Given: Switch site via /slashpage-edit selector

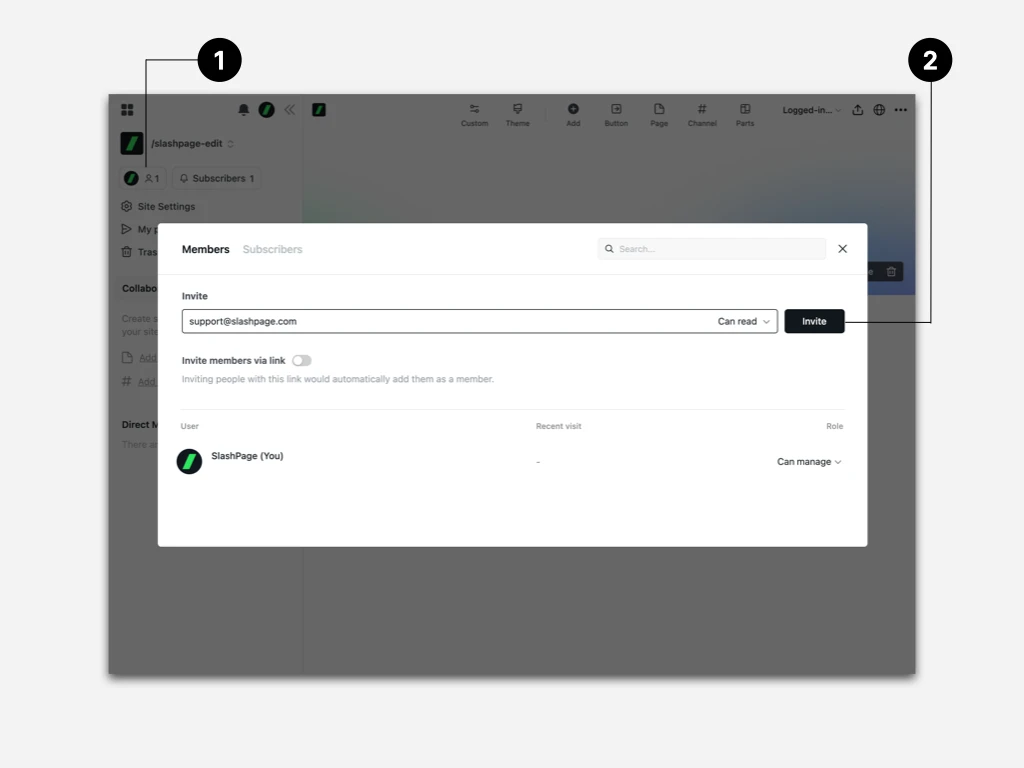Looking at the screenshot, I should [x=193, y=144].
